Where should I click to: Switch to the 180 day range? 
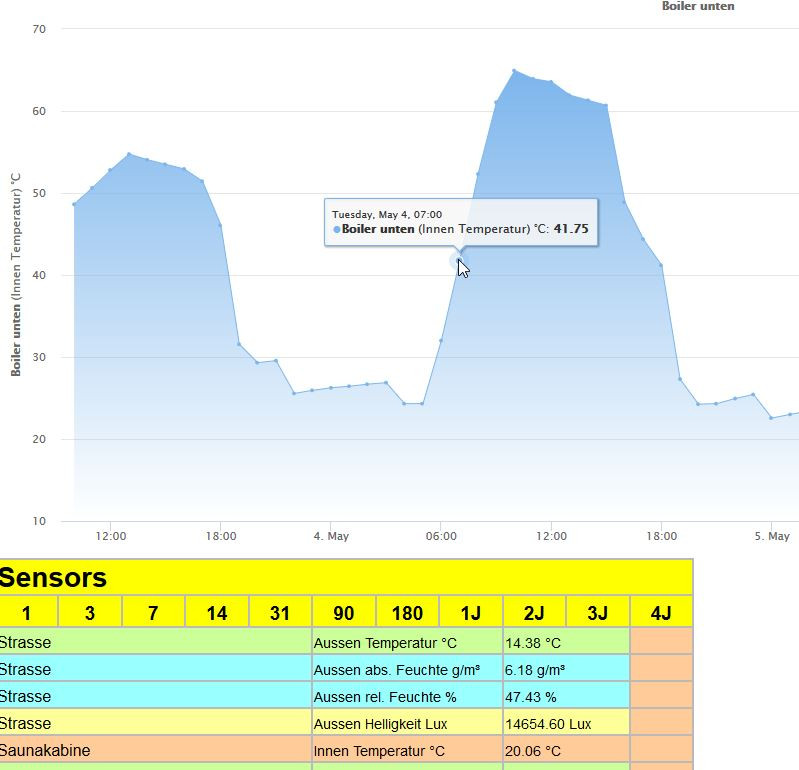point(407,612)
